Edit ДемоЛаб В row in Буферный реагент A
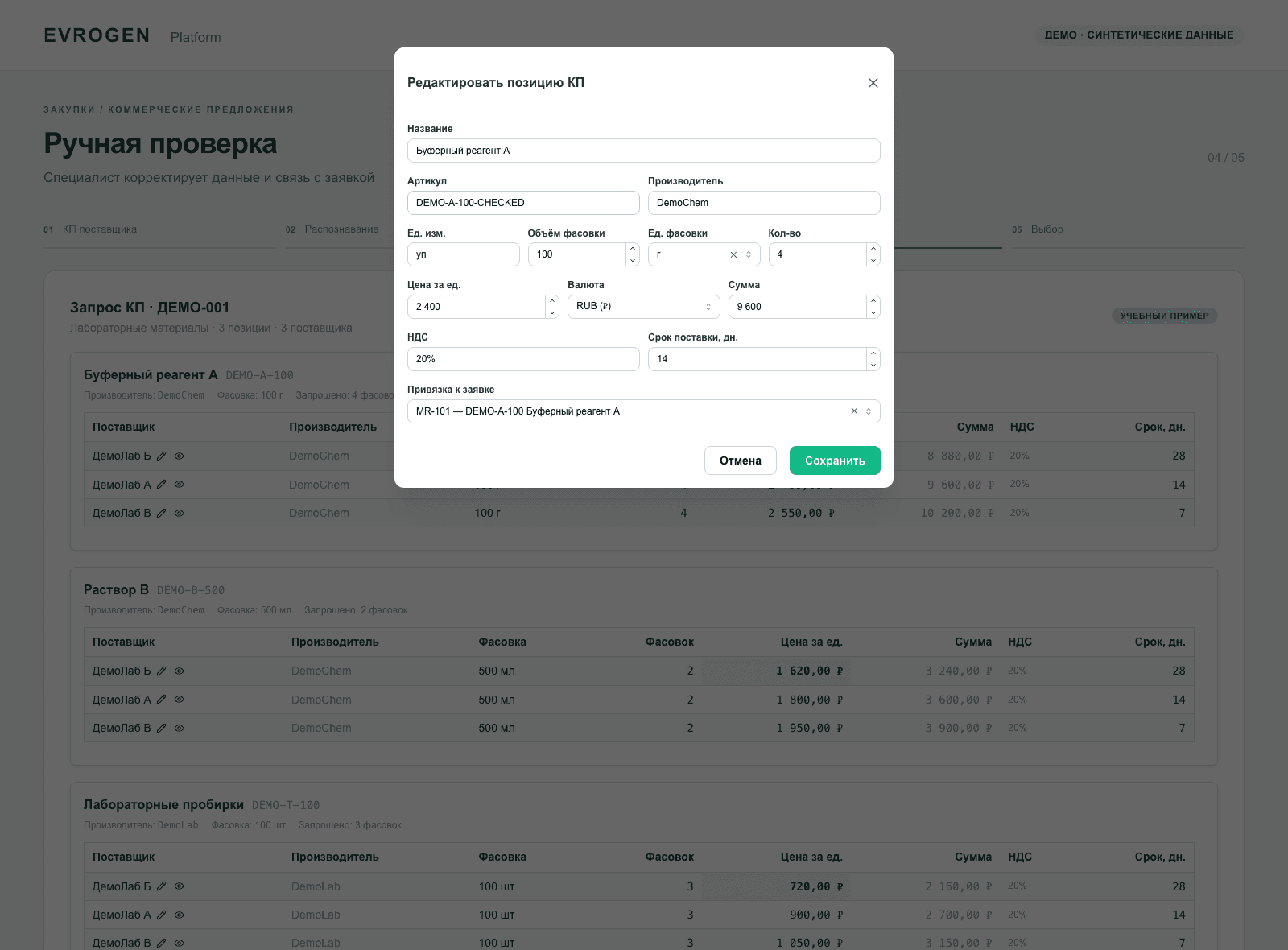 click(161, 513)
